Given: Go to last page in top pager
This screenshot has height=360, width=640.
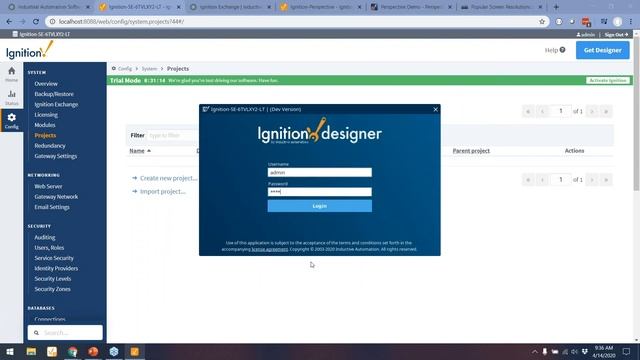Looking at the screenshot, I should click(x=606, y=111).
